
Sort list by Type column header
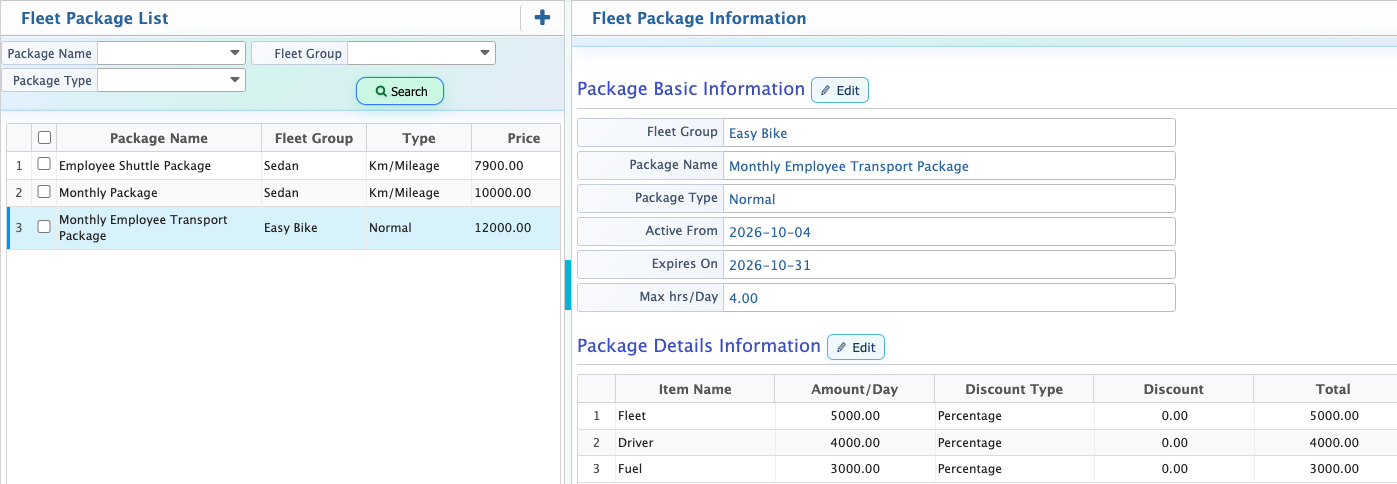click(x=419, y=138)
